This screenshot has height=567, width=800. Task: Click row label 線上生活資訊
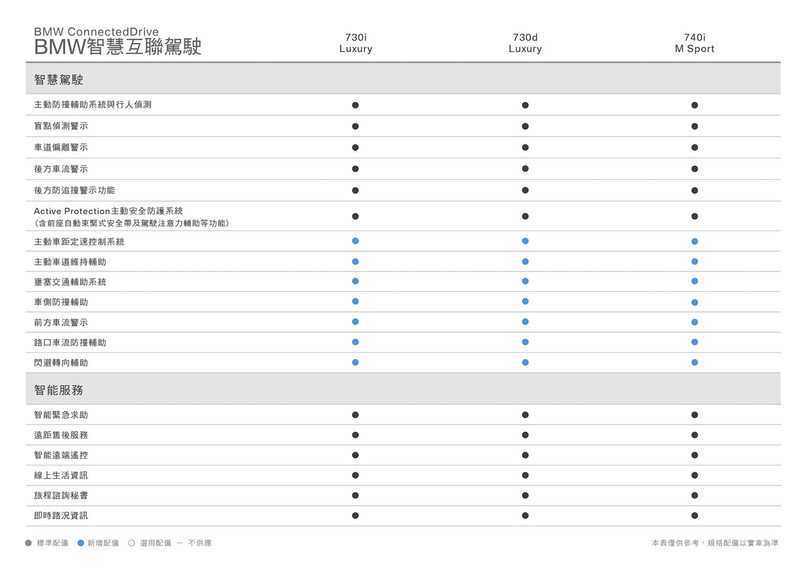[x=61, y=475]
